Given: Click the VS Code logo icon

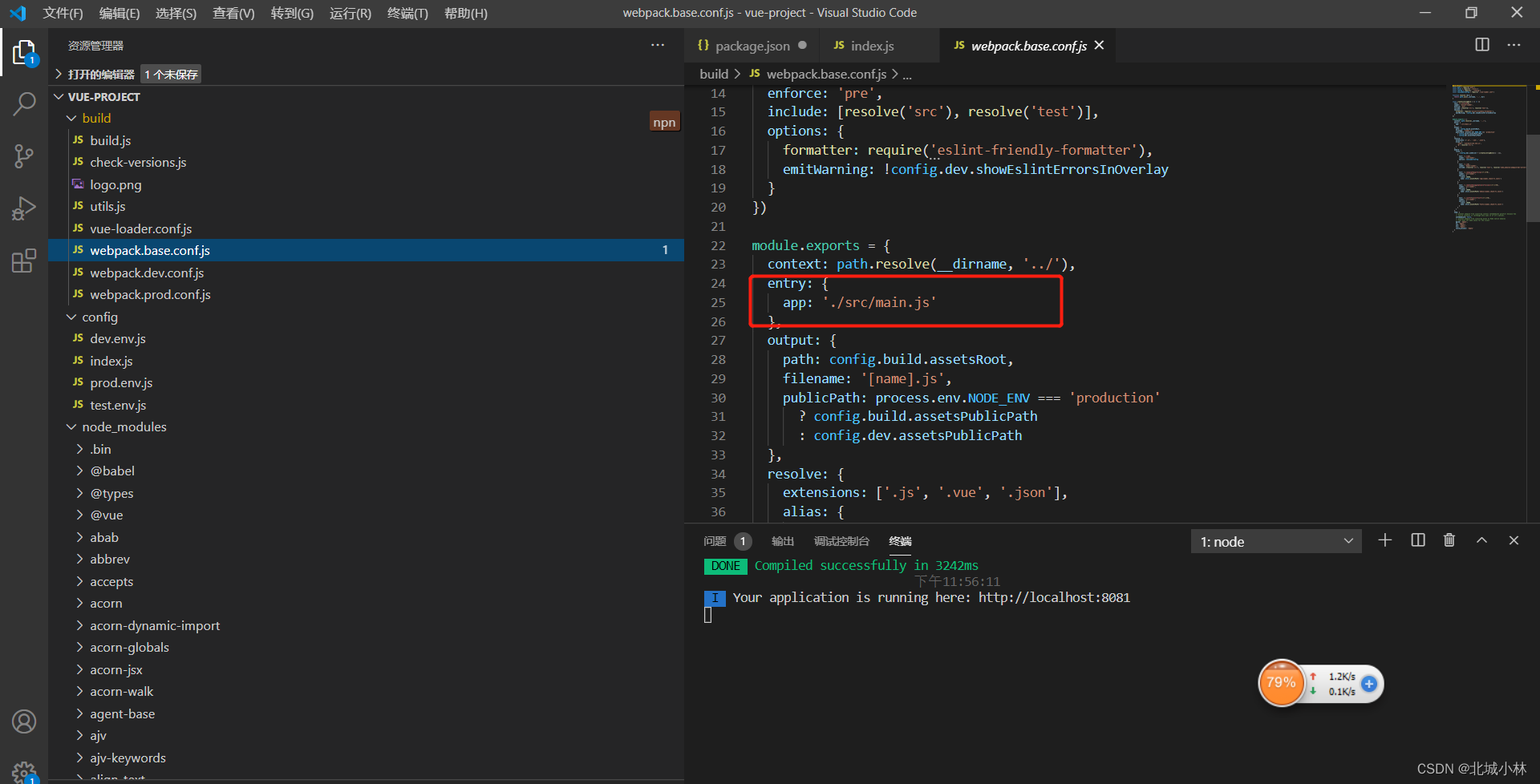Looking at the screenshot, I should pyautogui.click(x=18, y=13).
